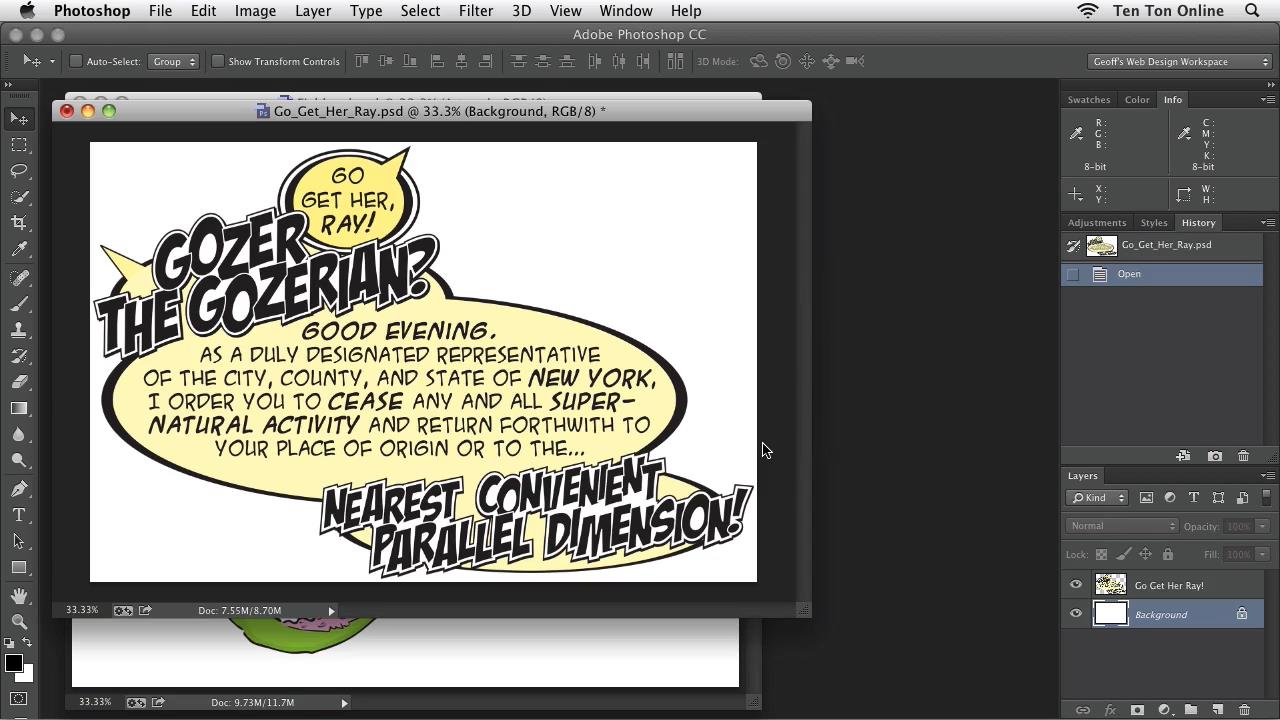Open the layer Kind filter dropdown

pos(1097,497)
